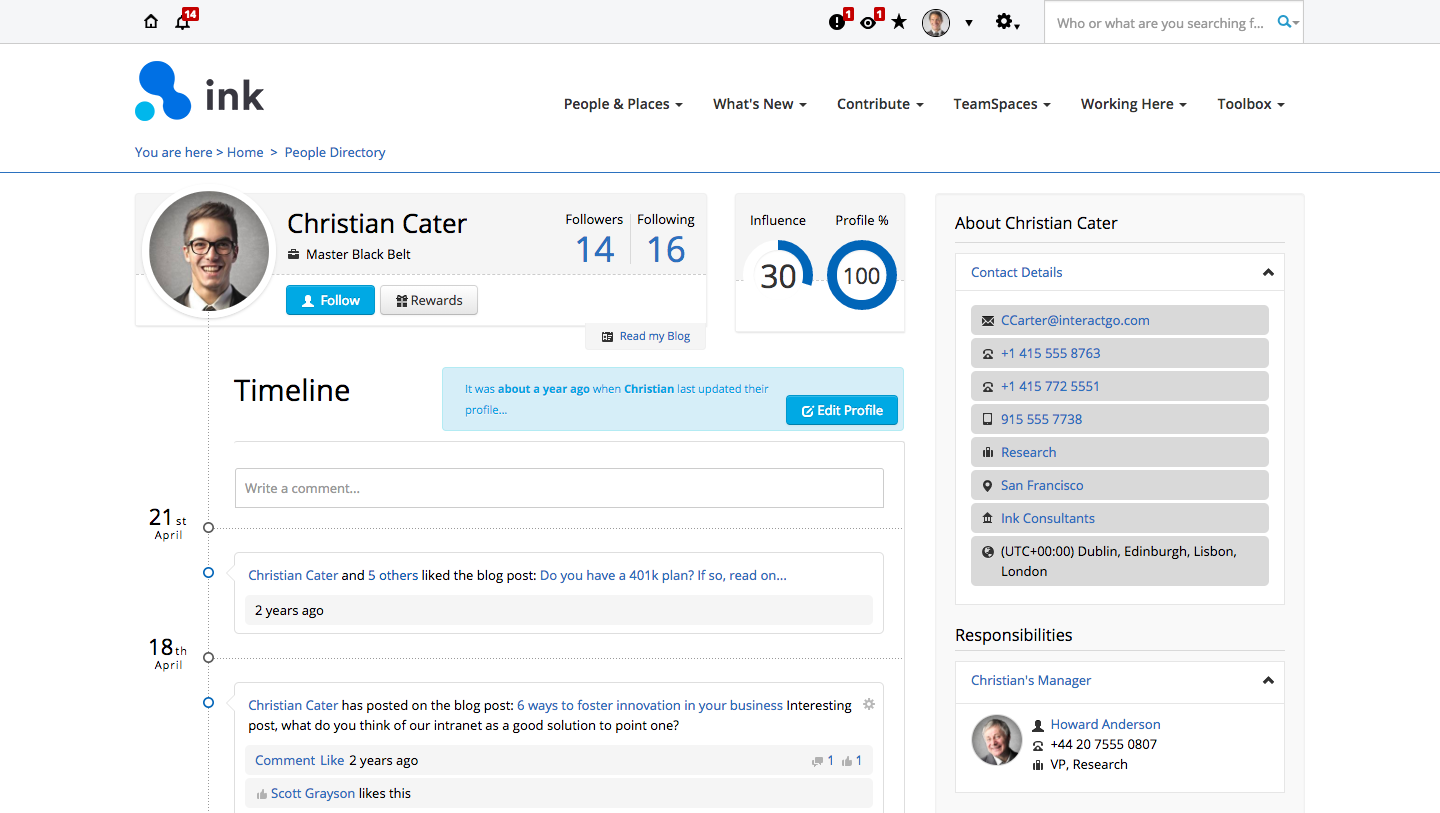Screen dimensions: 1440x813
Task: Follow Christian Cater
Action: click(330, 300)
